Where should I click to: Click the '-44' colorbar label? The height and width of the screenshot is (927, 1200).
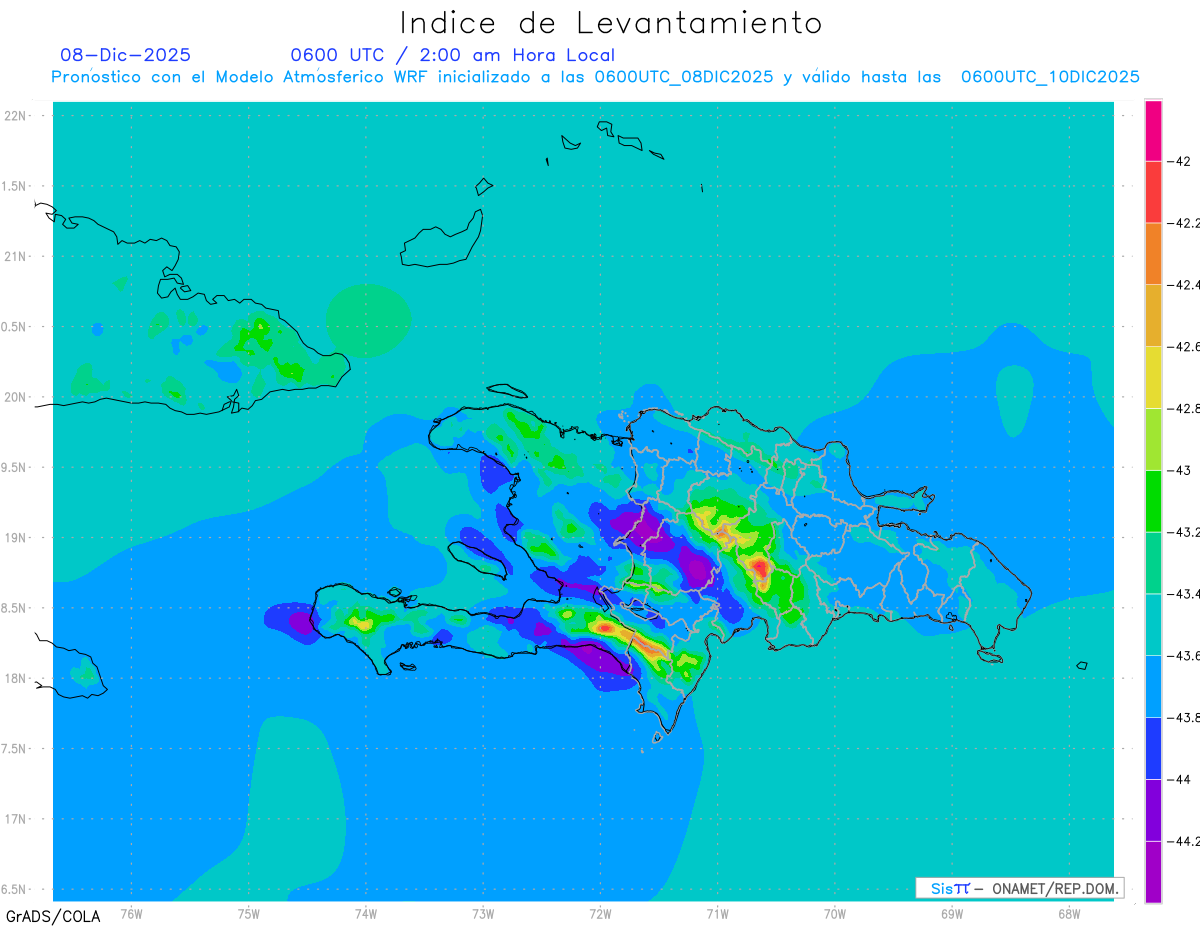click(1179, 779)
